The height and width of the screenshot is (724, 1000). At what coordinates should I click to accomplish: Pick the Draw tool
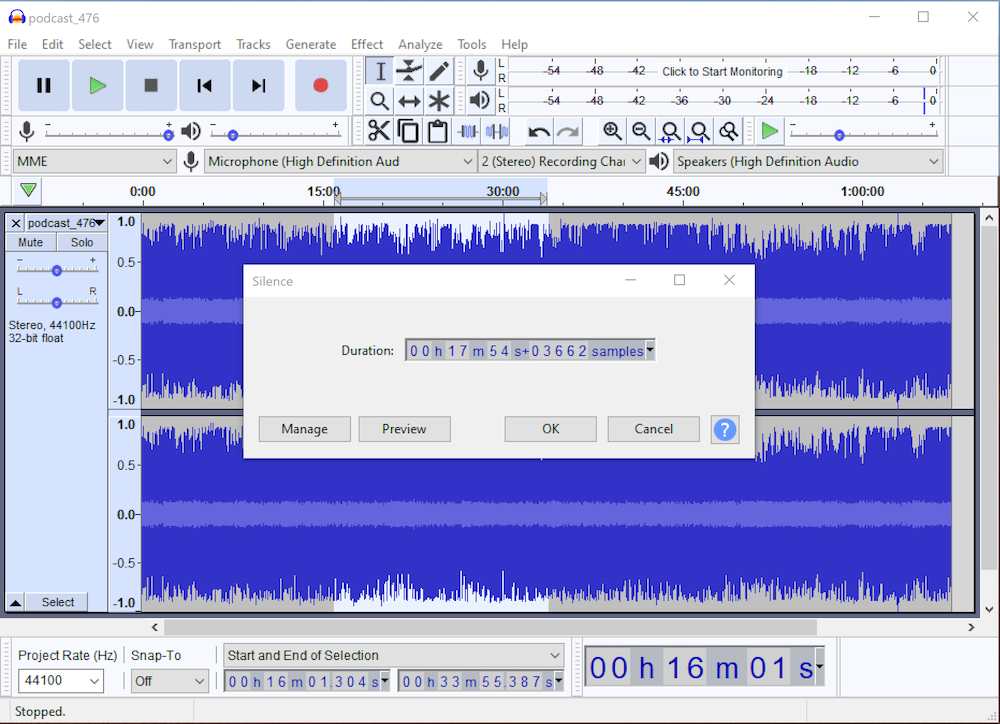tap(437, 71)
